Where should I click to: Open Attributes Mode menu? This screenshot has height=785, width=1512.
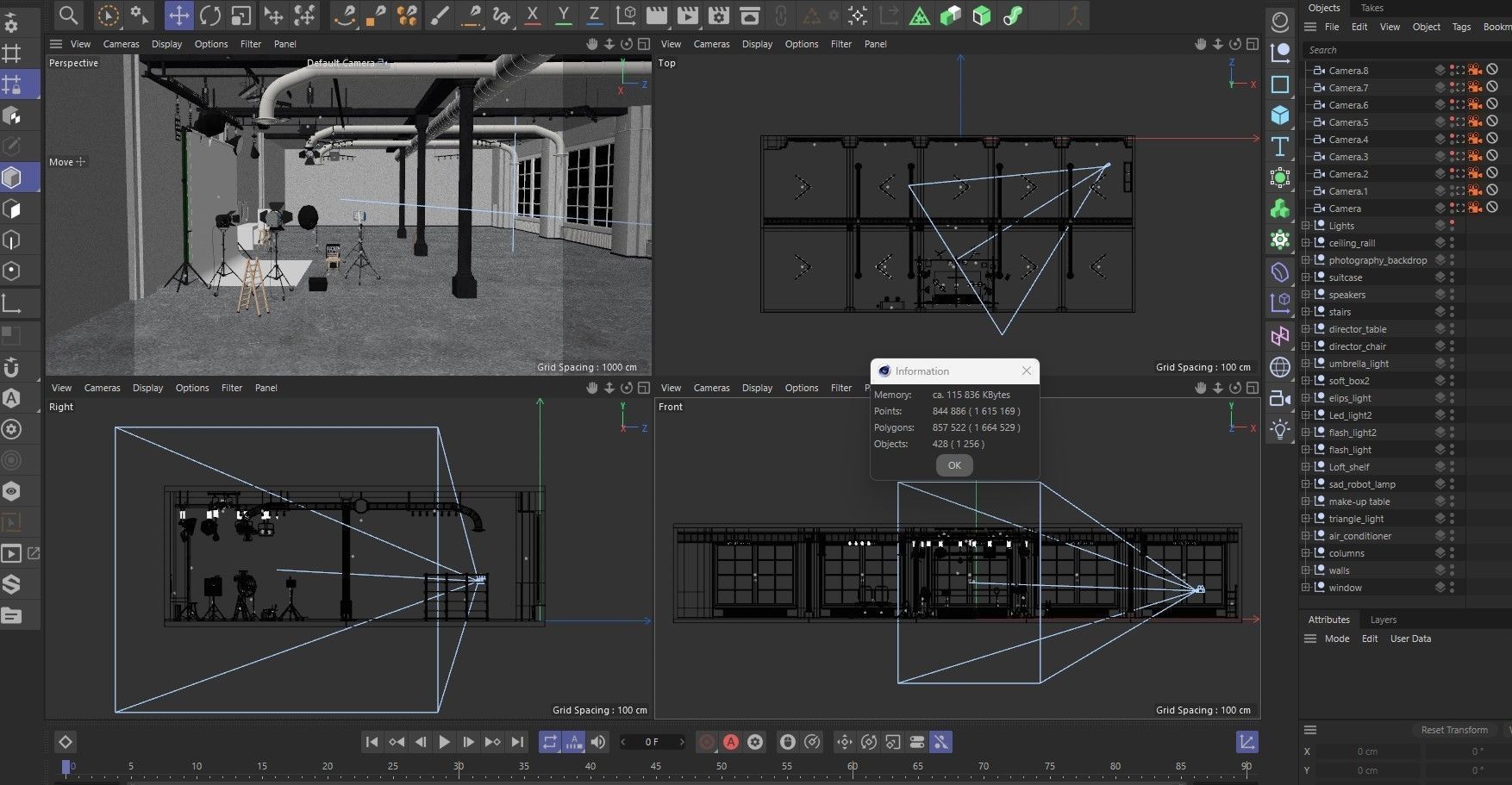point(1337,639)
